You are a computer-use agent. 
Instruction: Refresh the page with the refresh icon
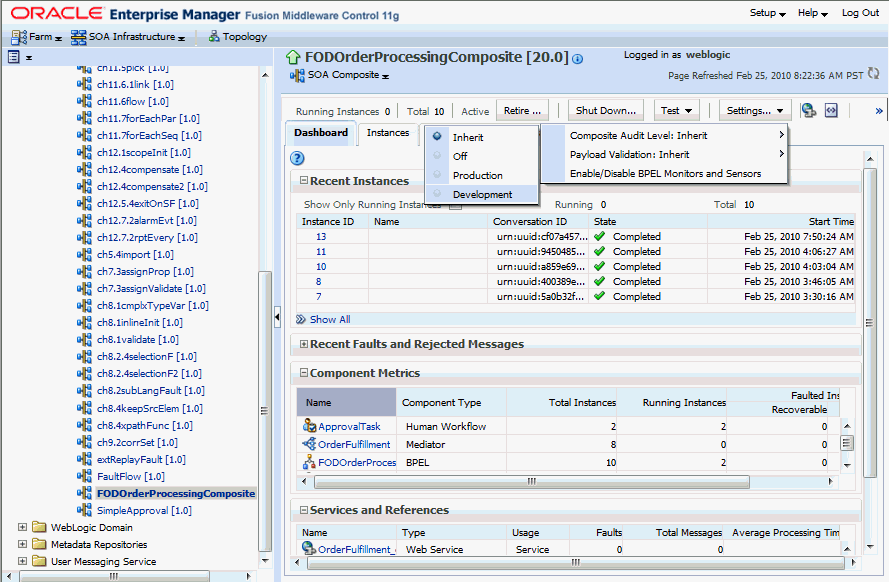874,74
